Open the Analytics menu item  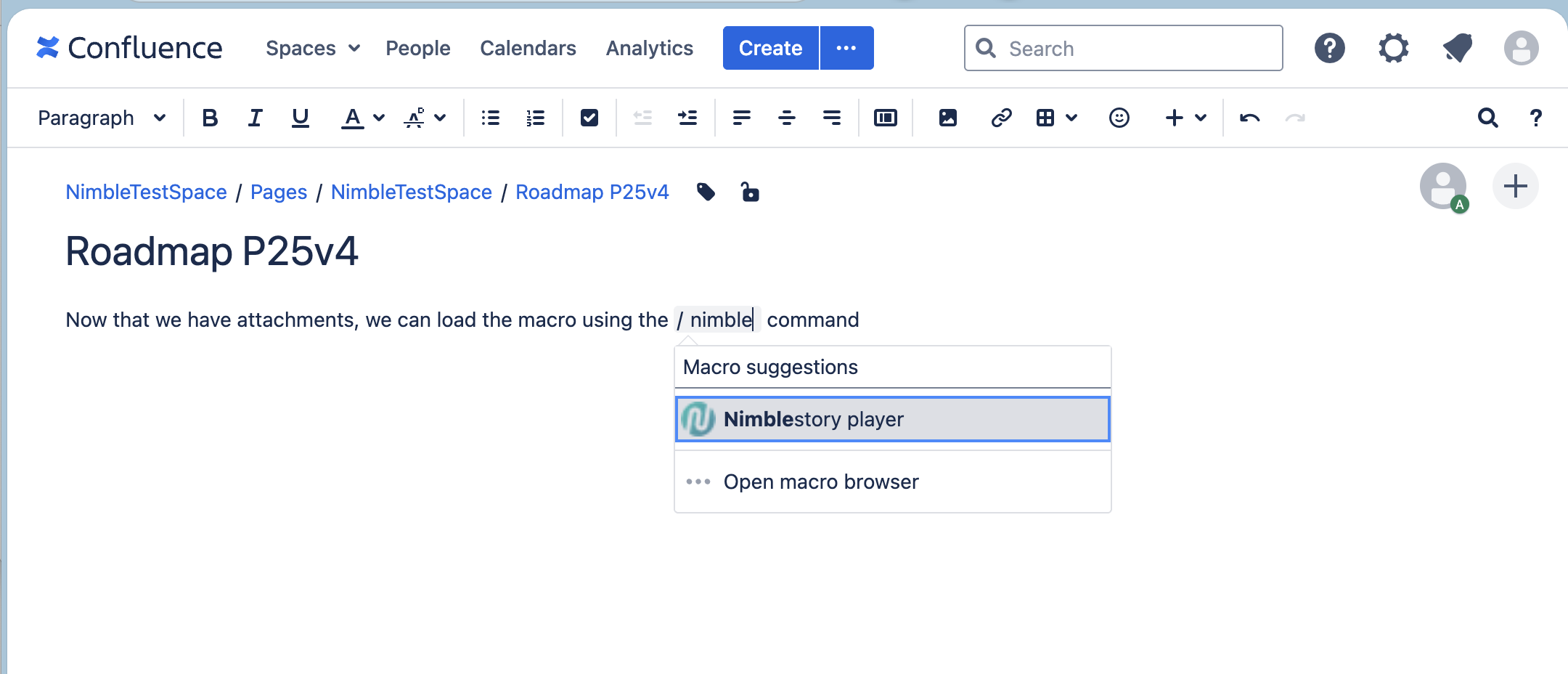(649, 48)
